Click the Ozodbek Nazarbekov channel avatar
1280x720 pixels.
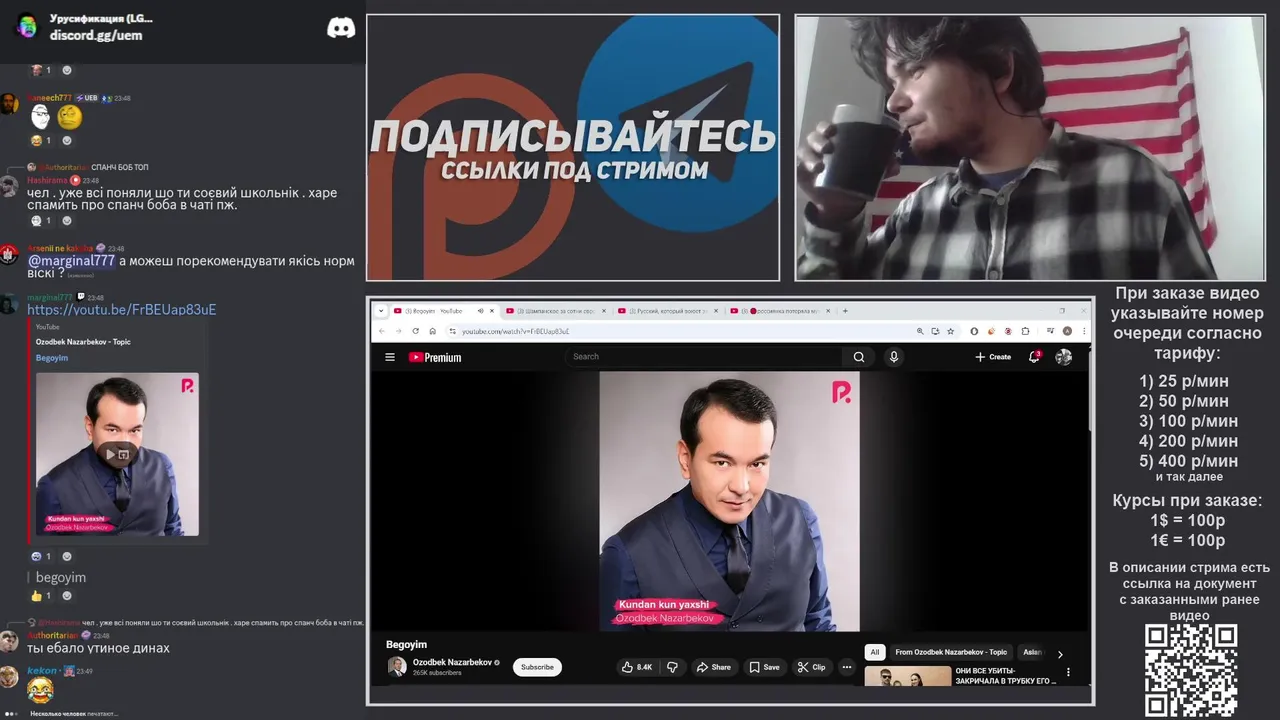[x=397, y=667]
